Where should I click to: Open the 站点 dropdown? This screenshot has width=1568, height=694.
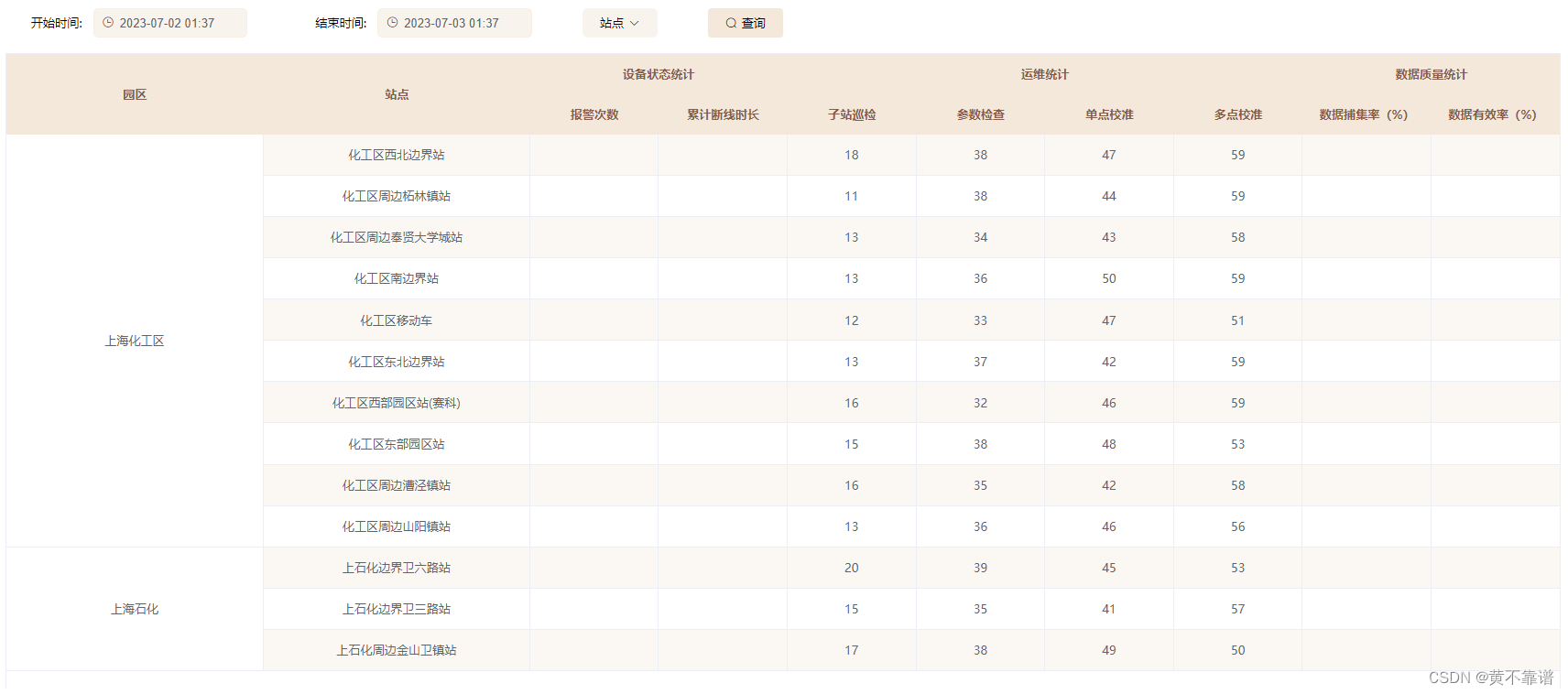pyautogui.click(x=620, y=23)
